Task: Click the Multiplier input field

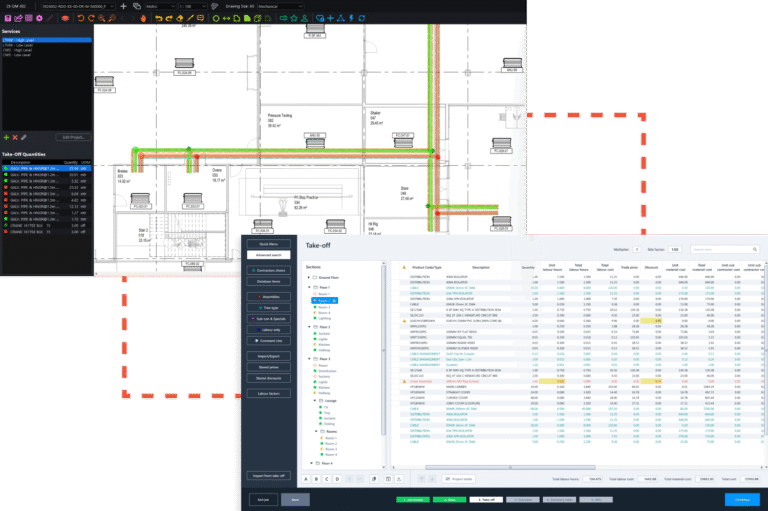Action: coord(637,249)
